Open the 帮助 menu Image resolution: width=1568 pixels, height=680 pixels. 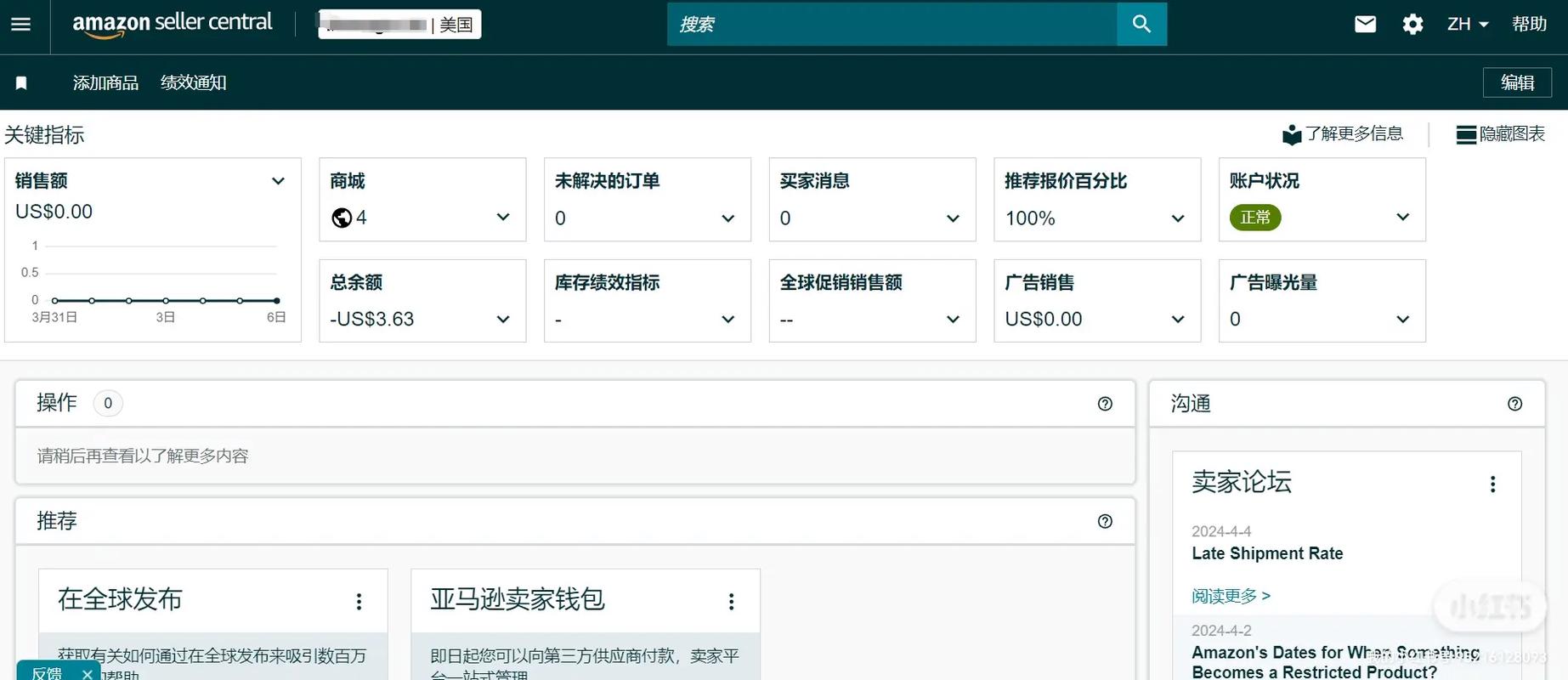(1529, 24)
